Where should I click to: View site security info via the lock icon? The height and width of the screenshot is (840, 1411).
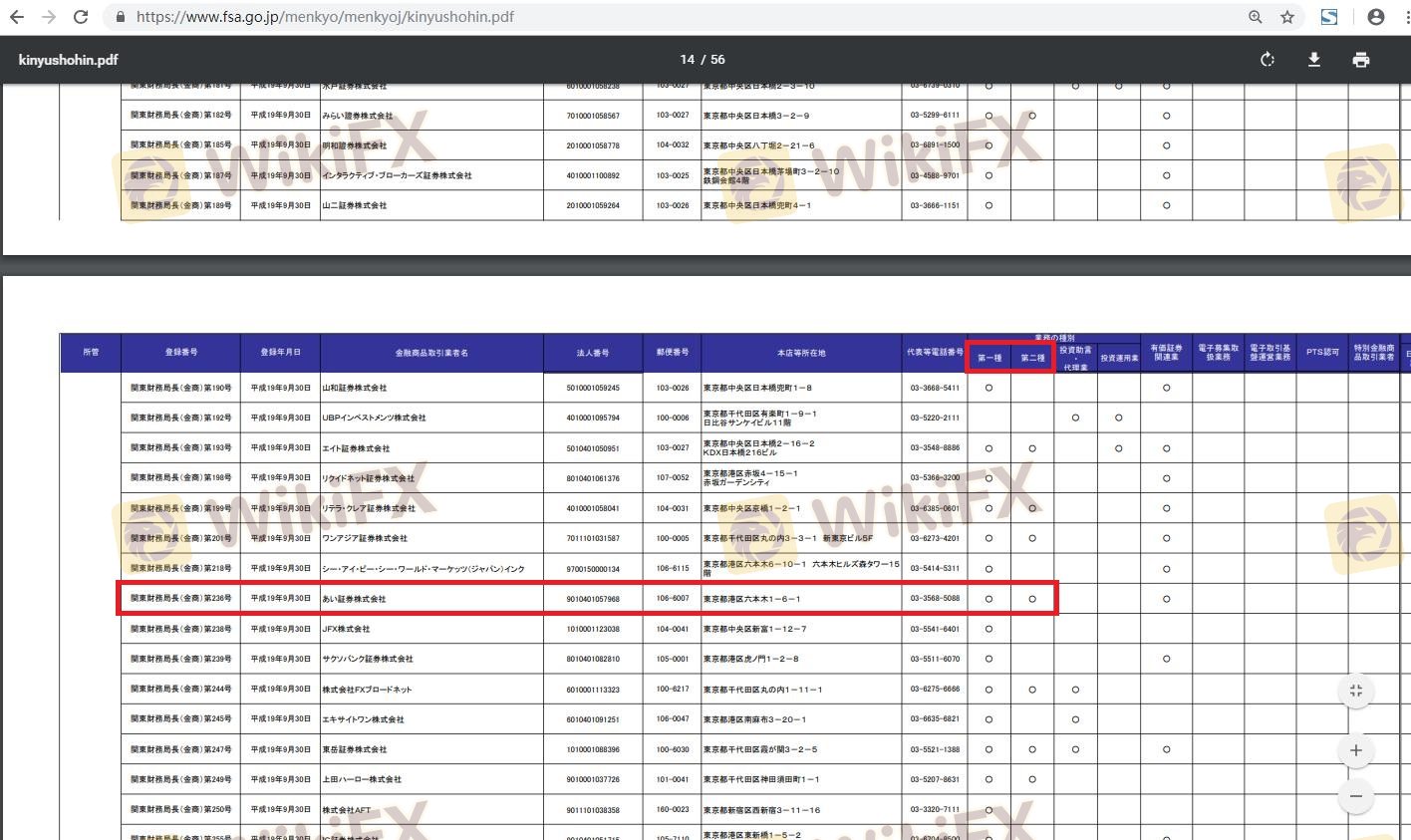(121, 17)
